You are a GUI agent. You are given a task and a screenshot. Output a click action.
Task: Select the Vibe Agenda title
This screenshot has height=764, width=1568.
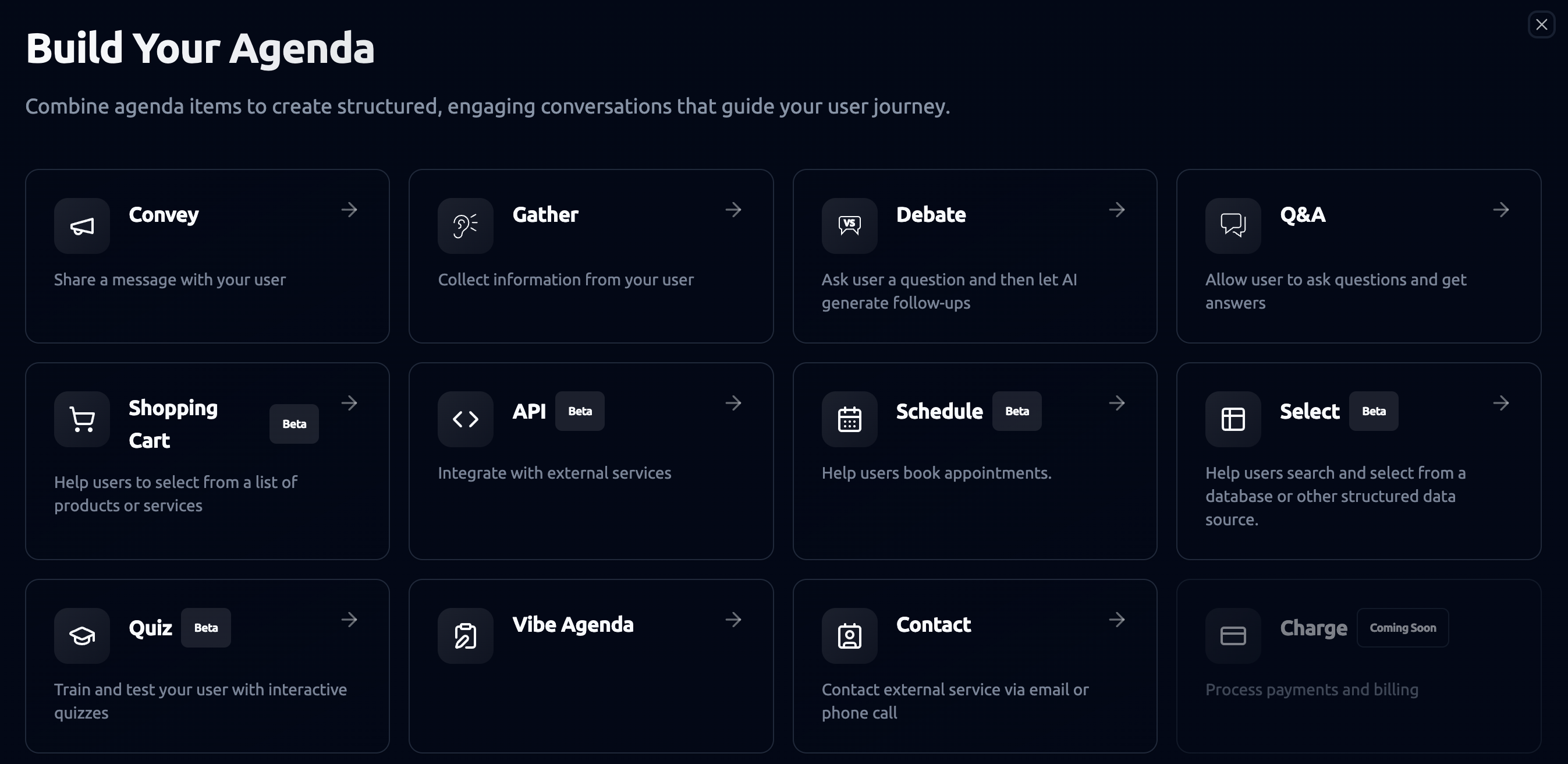coord(573,625)
